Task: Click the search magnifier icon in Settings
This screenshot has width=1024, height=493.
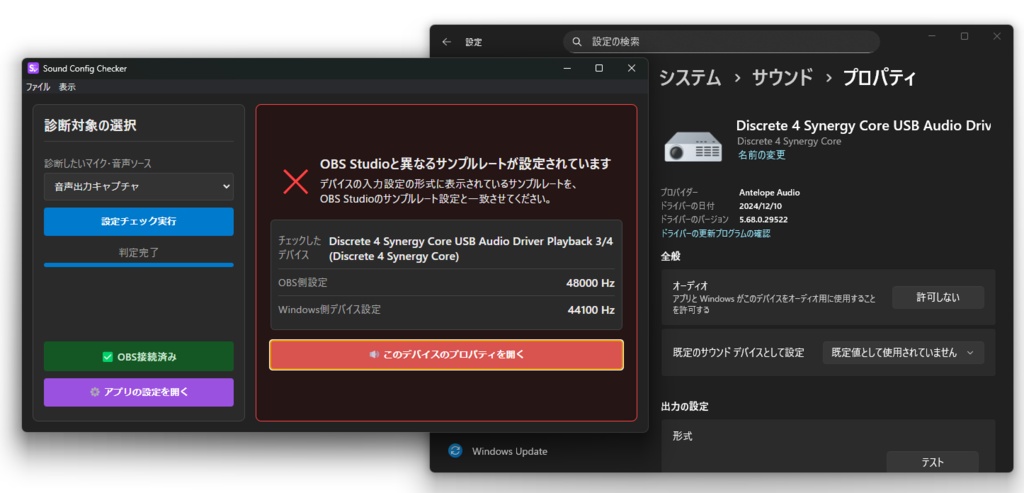Action: (x=577, y=42)
